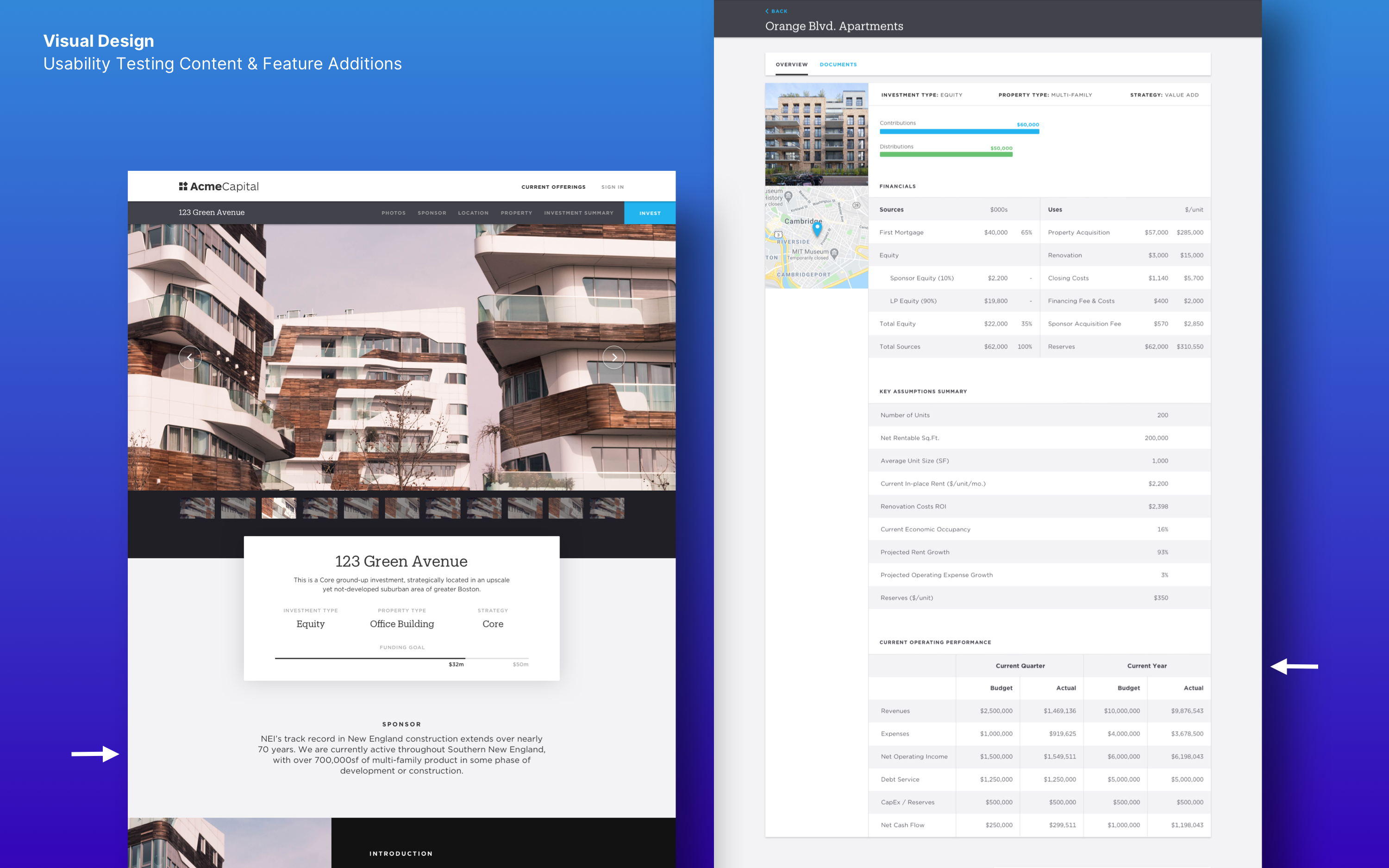Click the map location pin icon in Cambridge

[821, 232]
